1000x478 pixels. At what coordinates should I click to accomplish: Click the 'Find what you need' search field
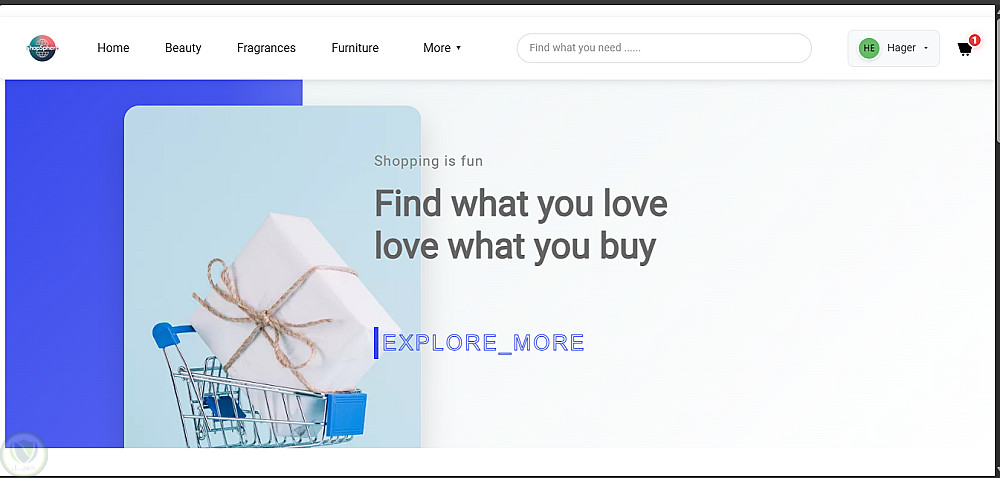664,48
